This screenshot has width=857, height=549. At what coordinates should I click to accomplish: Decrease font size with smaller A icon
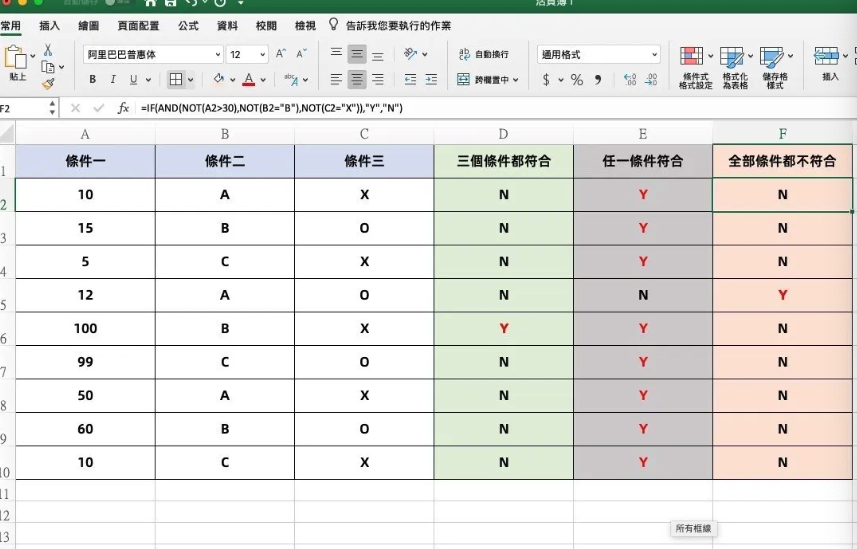pos(301,54)
